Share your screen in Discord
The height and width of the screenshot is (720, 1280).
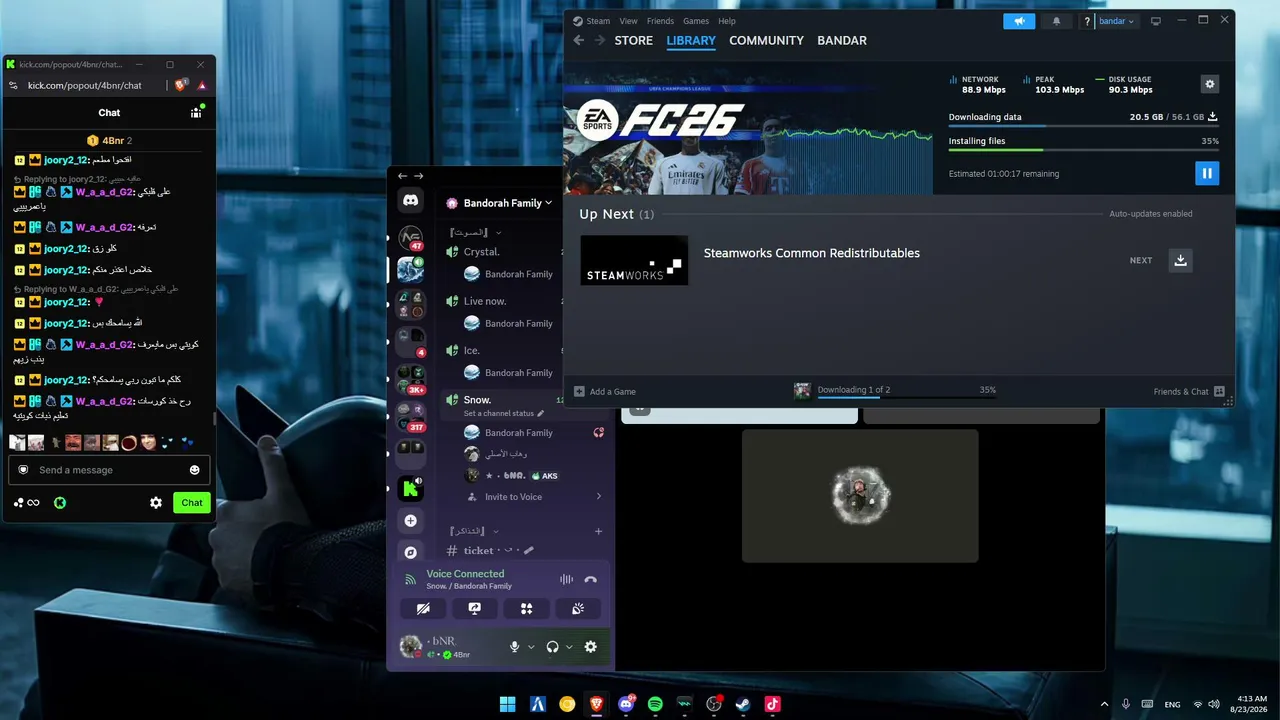(x=475, y=608)
